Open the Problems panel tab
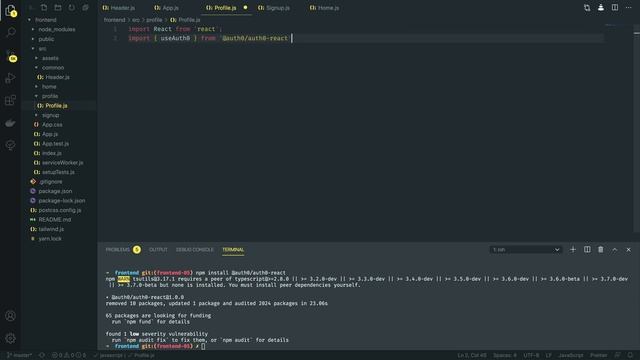The image size is (640, 360). click(123, 249)
